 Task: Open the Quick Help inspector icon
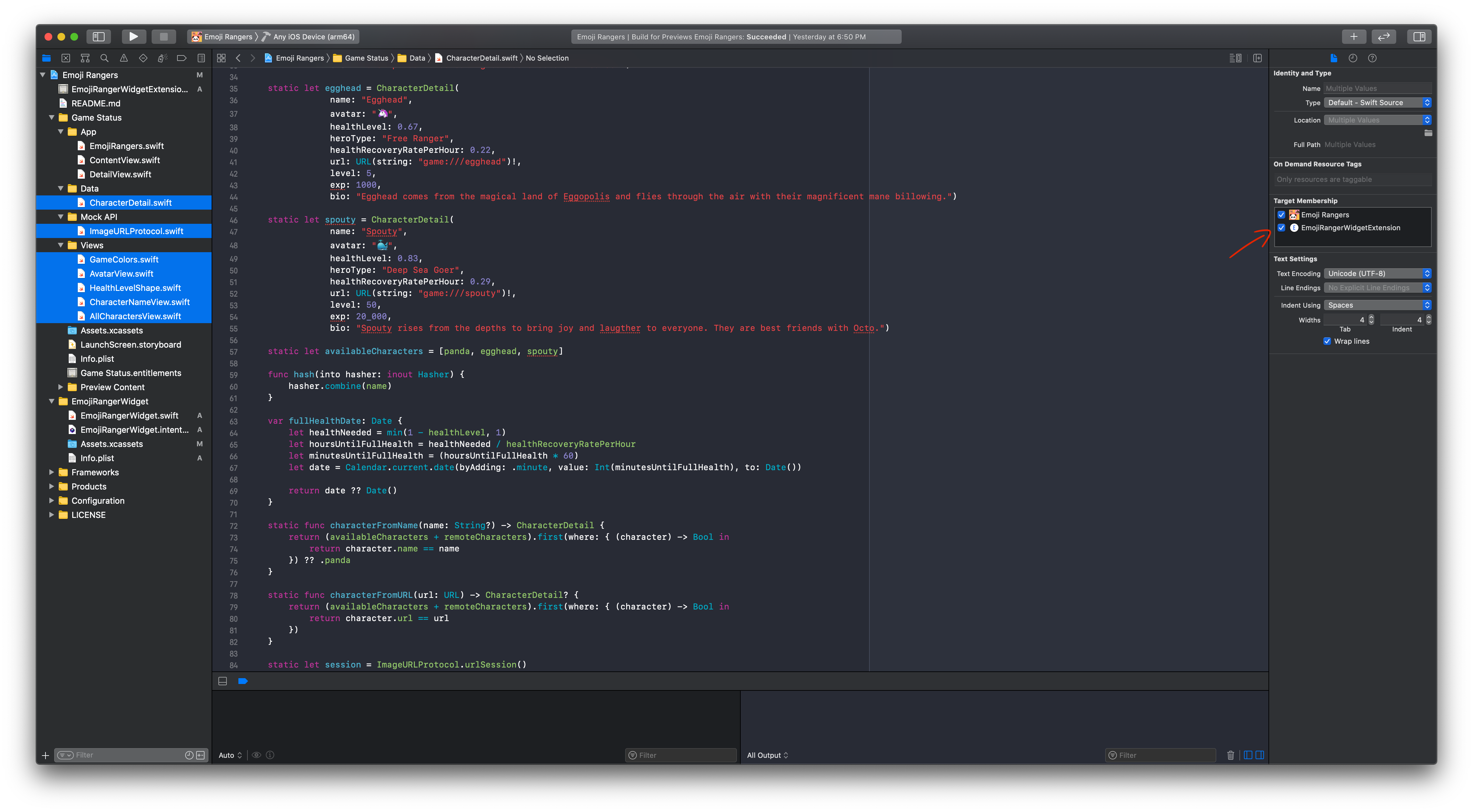click(x=1372, y=58)
